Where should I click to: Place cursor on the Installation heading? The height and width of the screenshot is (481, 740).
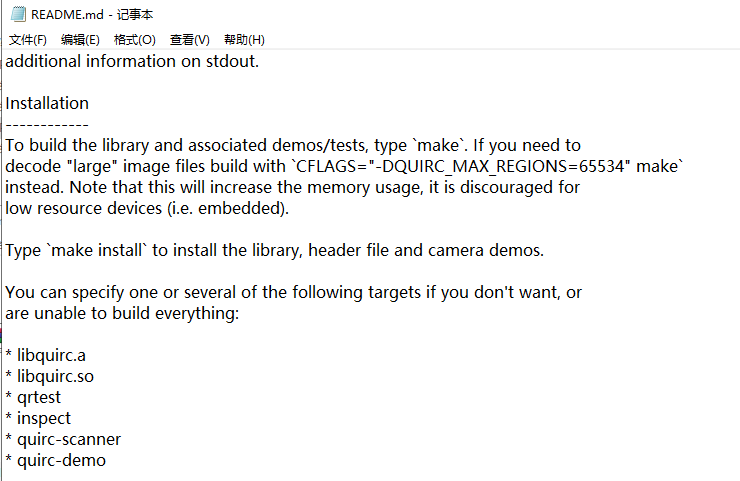click(47, 103)
